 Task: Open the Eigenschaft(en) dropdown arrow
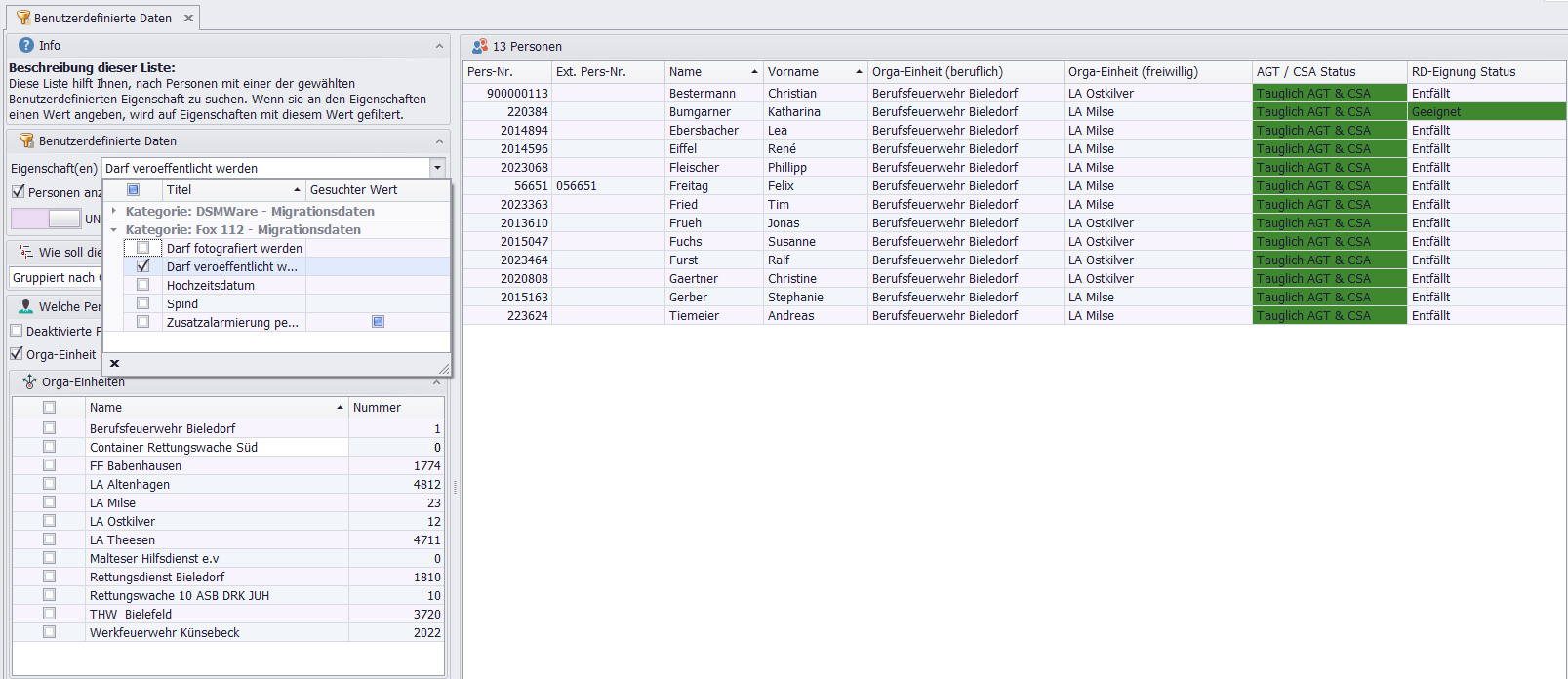(x=438, y=168)
